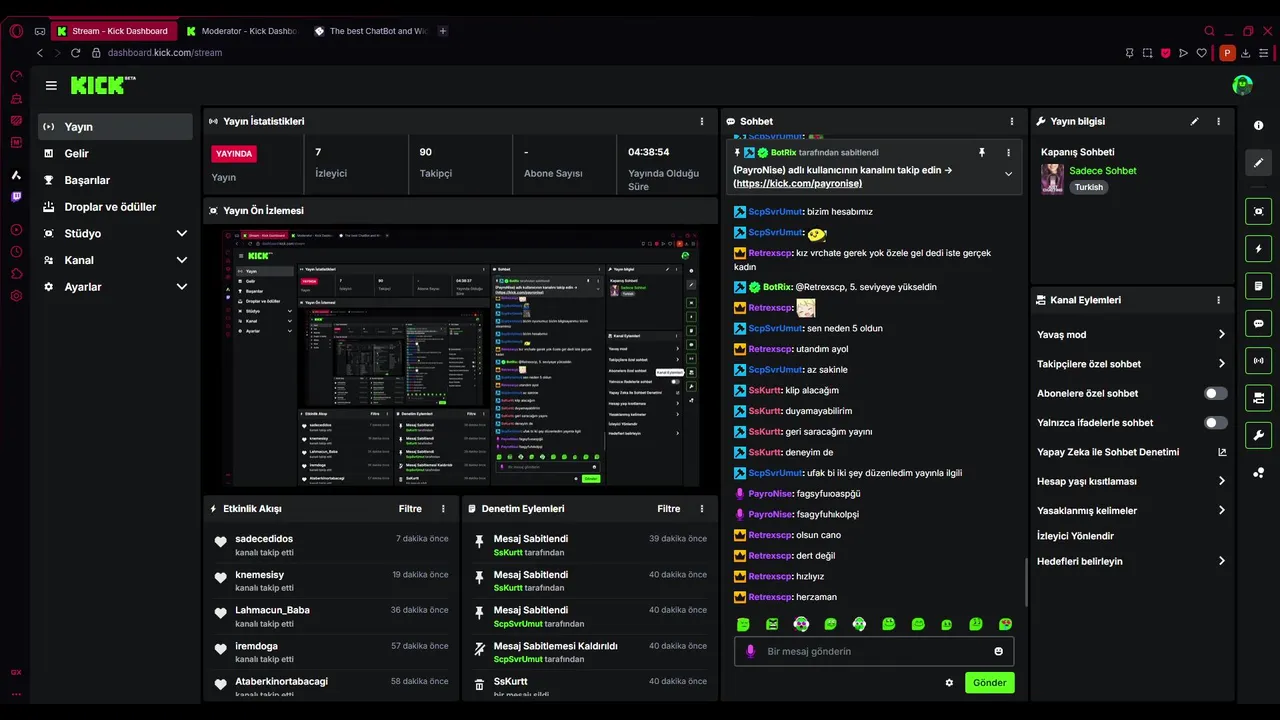This screenshot has width=1280, height=720.
Task: Switch to The best ChatBot tab
Action: point(371,31)
